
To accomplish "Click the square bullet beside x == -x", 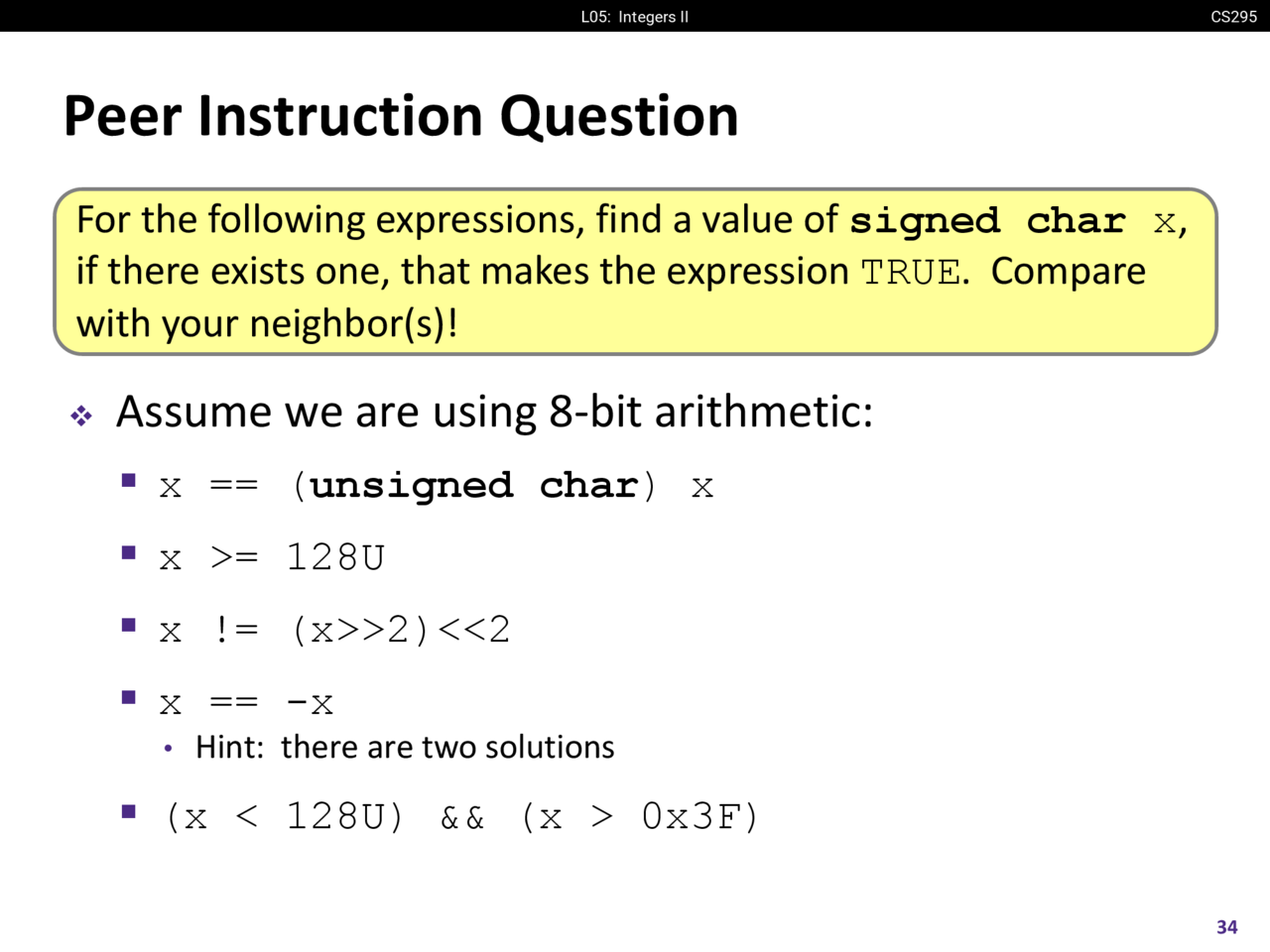I will pyautogui.click(x=128, y=697).
